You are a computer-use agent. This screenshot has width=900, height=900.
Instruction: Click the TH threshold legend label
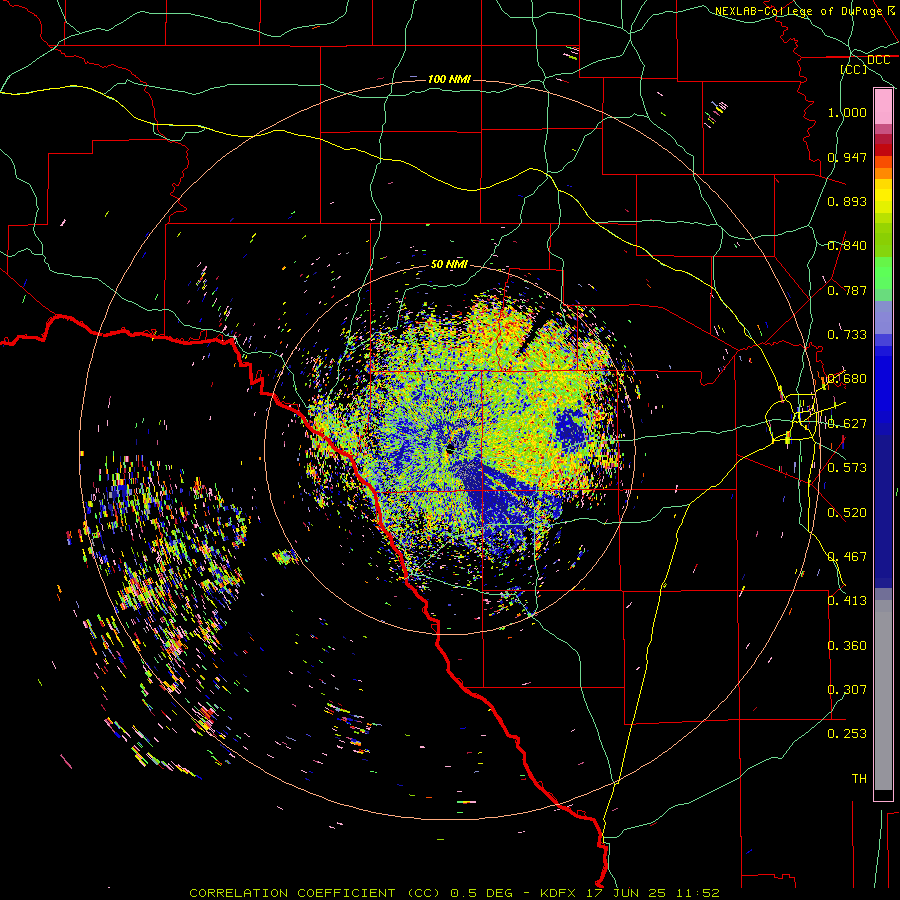[859, 779]
